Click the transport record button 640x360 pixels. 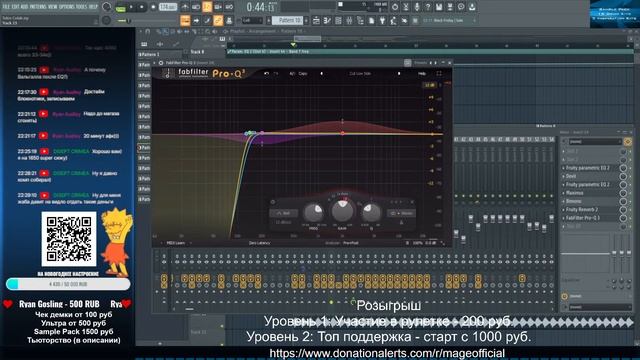point(153,7)
